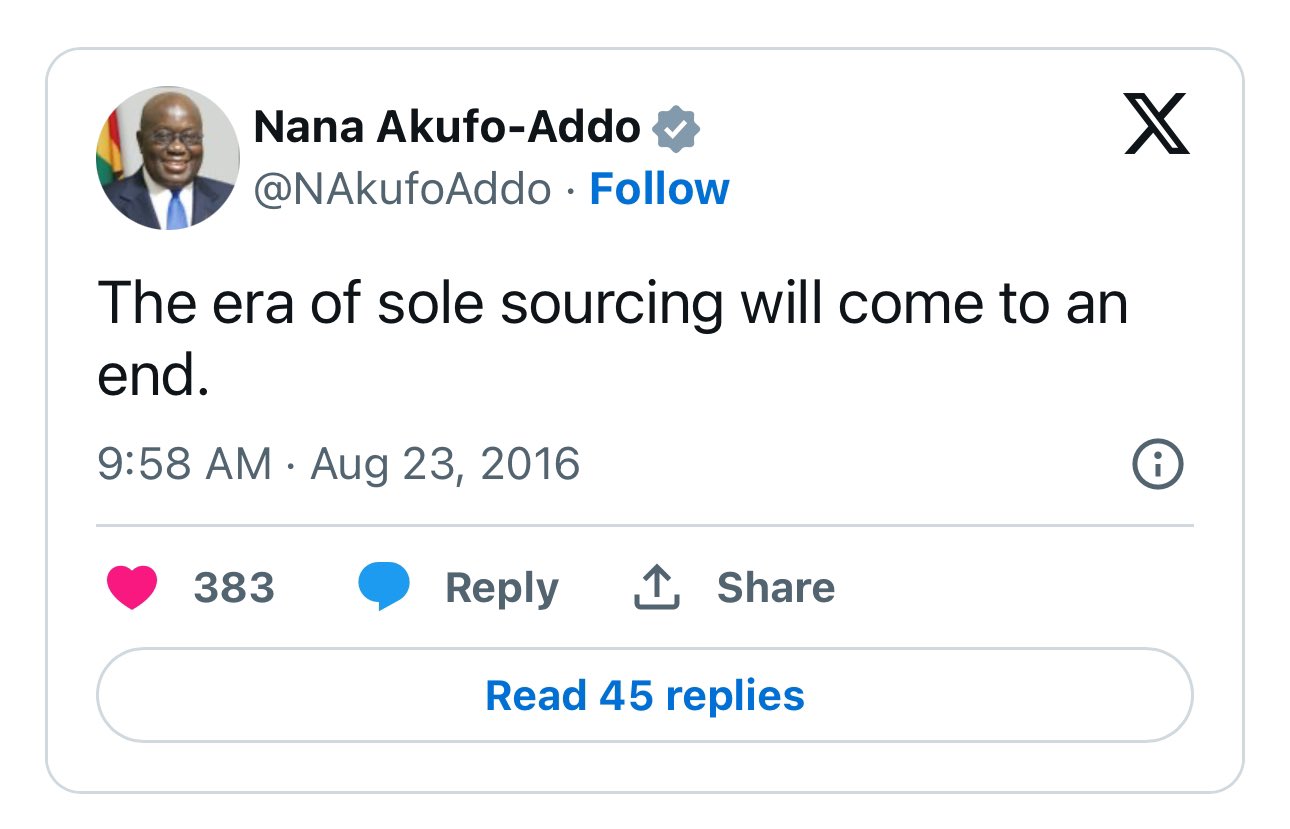
Task: Click the 9:58 AM time
Action: pos(184,465)
